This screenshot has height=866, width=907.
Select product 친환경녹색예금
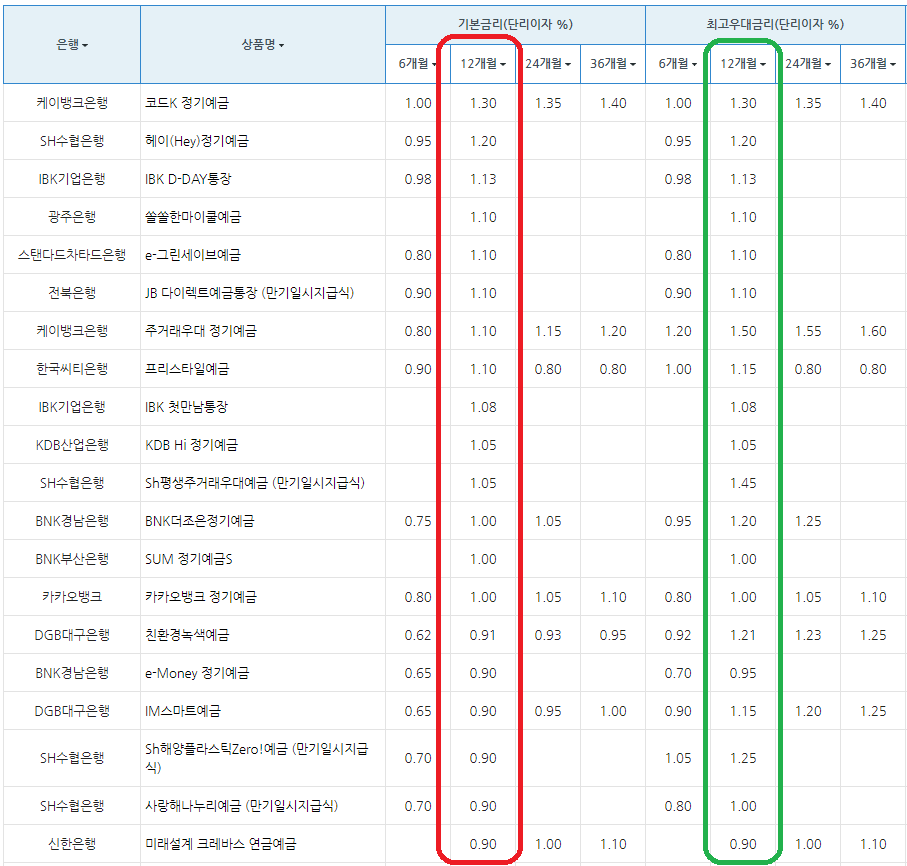click(x=187, y=635)
